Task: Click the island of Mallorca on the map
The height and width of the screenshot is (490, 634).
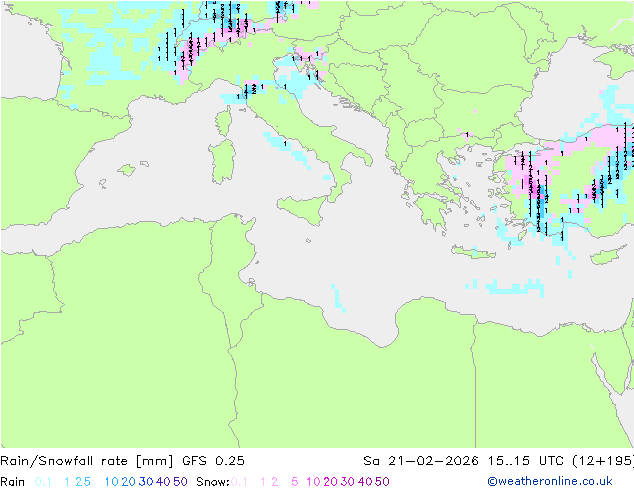Action: 127,170
